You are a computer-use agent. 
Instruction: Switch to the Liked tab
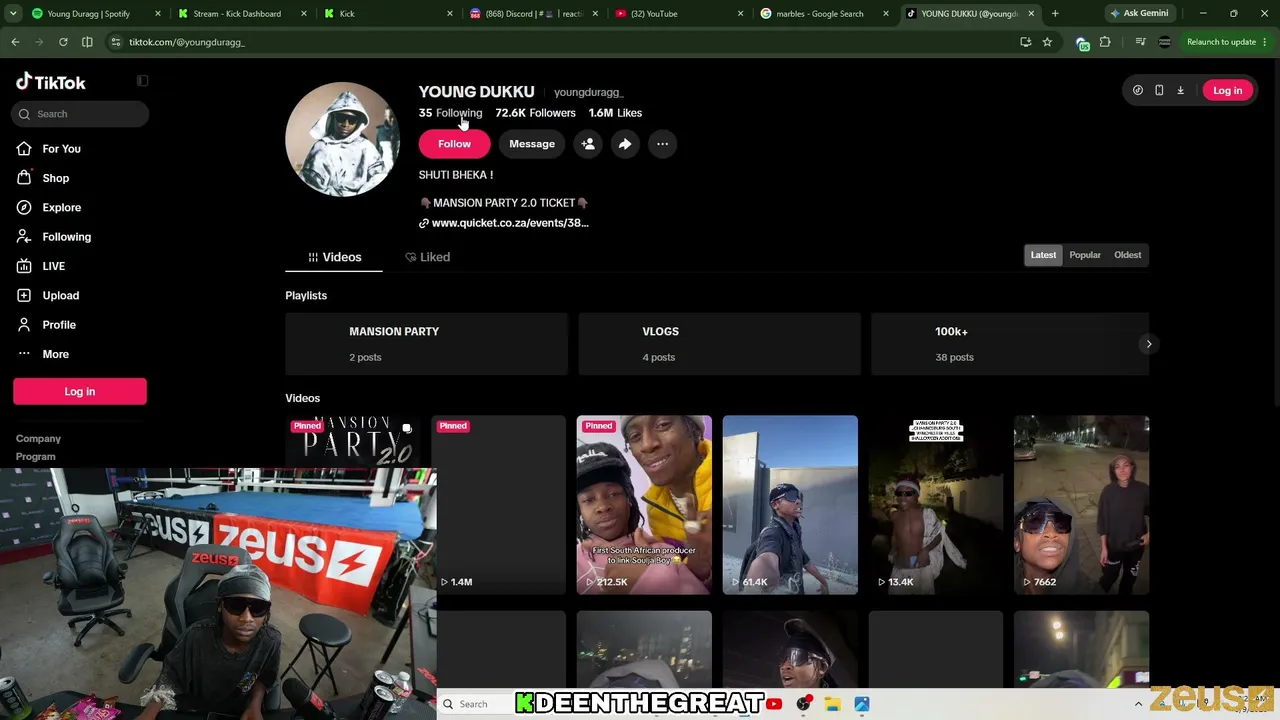[x=428, y=257]
